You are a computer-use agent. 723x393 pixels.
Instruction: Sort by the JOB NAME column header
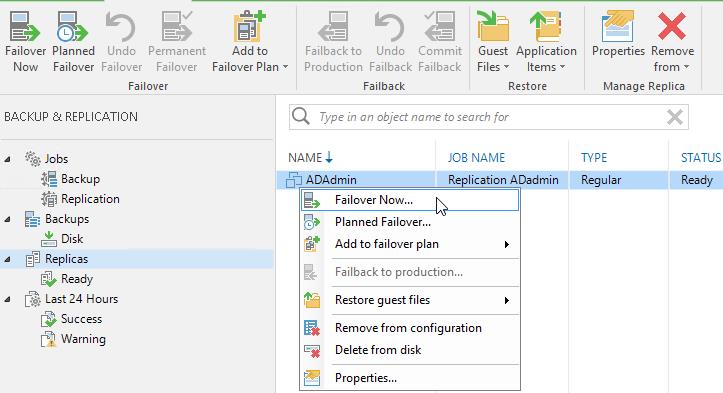pyautogui.click(x=476, y=158)
